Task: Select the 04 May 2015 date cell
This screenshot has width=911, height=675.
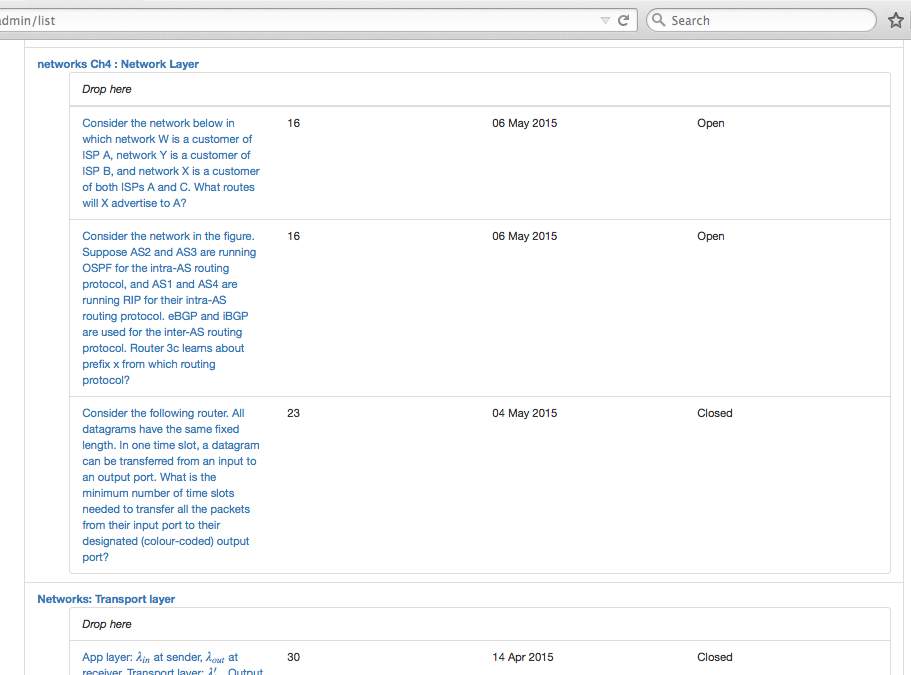Action: pos(525,413)
